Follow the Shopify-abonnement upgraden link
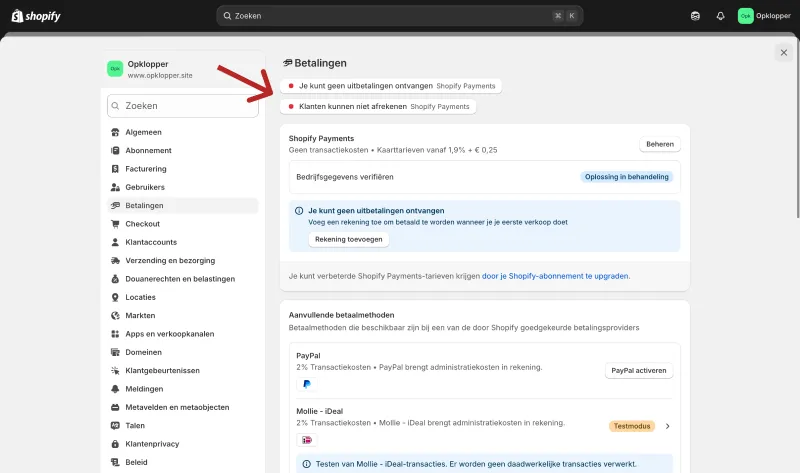This screenshot has height=473, width=800. pos(555,276)
